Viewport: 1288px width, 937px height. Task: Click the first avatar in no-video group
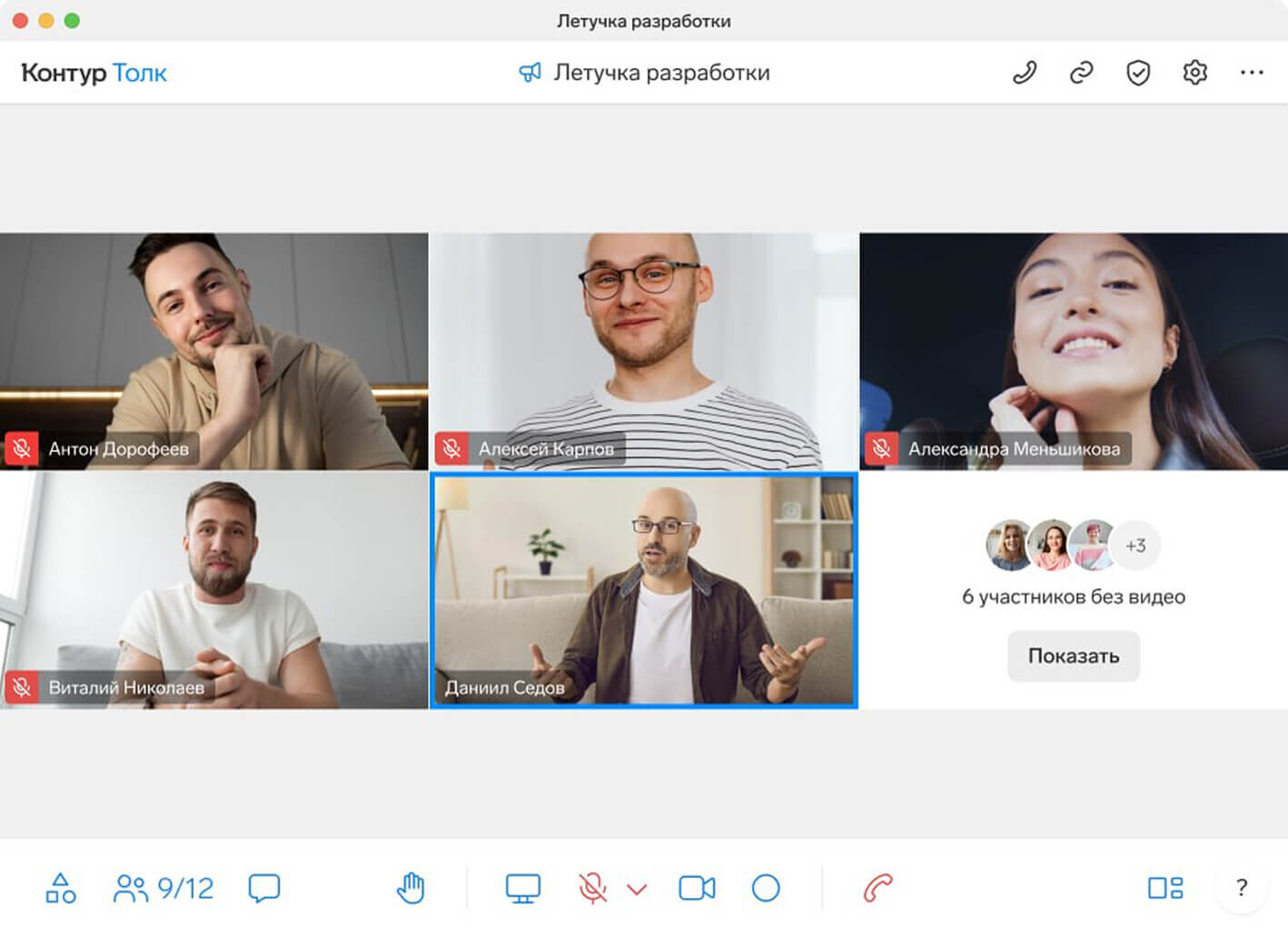click(1010, 545)
